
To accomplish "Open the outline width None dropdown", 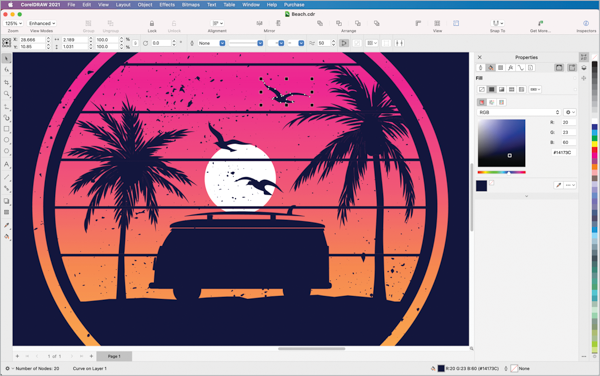I will [x=211, y=43].
